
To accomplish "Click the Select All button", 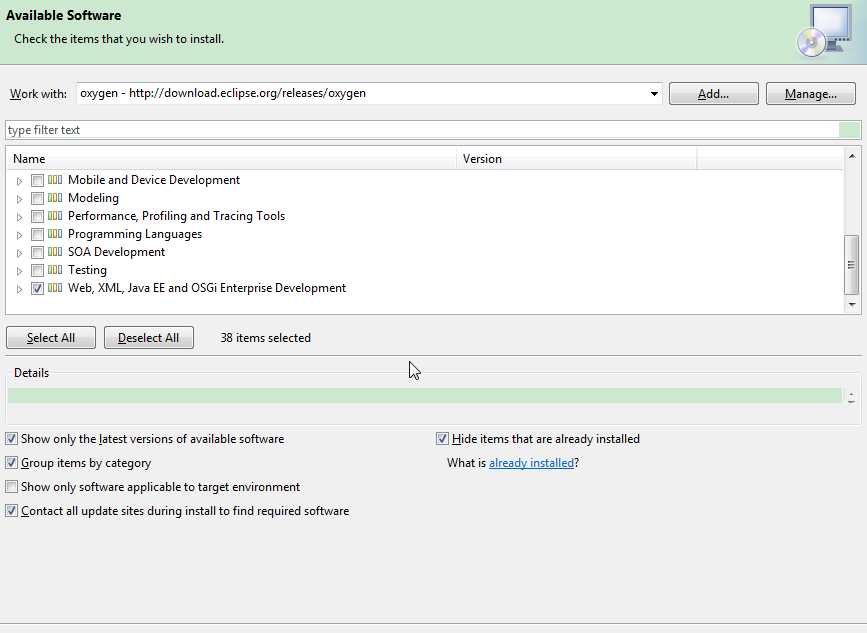I will (51, 338).
